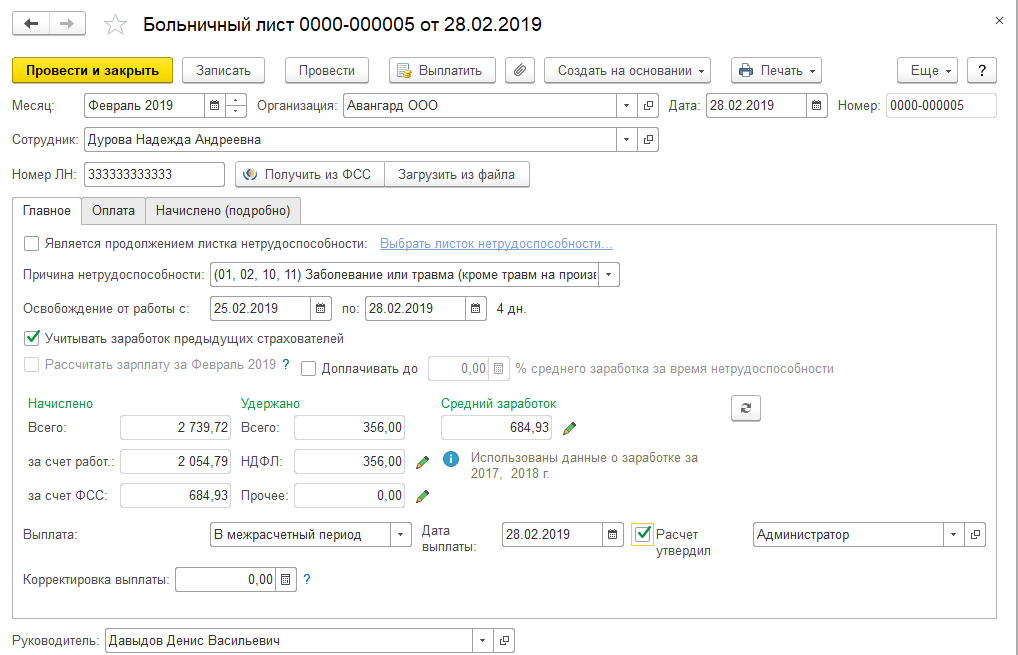Click the recalculate refresh icon
This screenshot has height=655, width=1018.
(745, 407)
